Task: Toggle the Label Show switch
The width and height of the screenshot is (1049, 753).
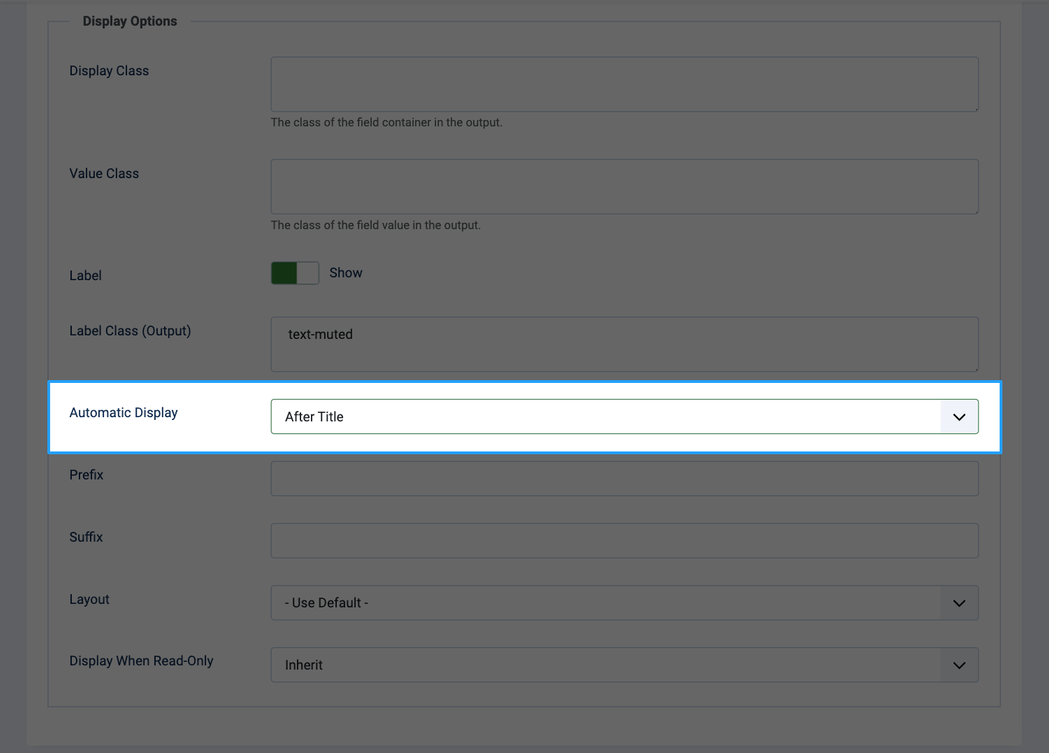Action: point(295,273)
